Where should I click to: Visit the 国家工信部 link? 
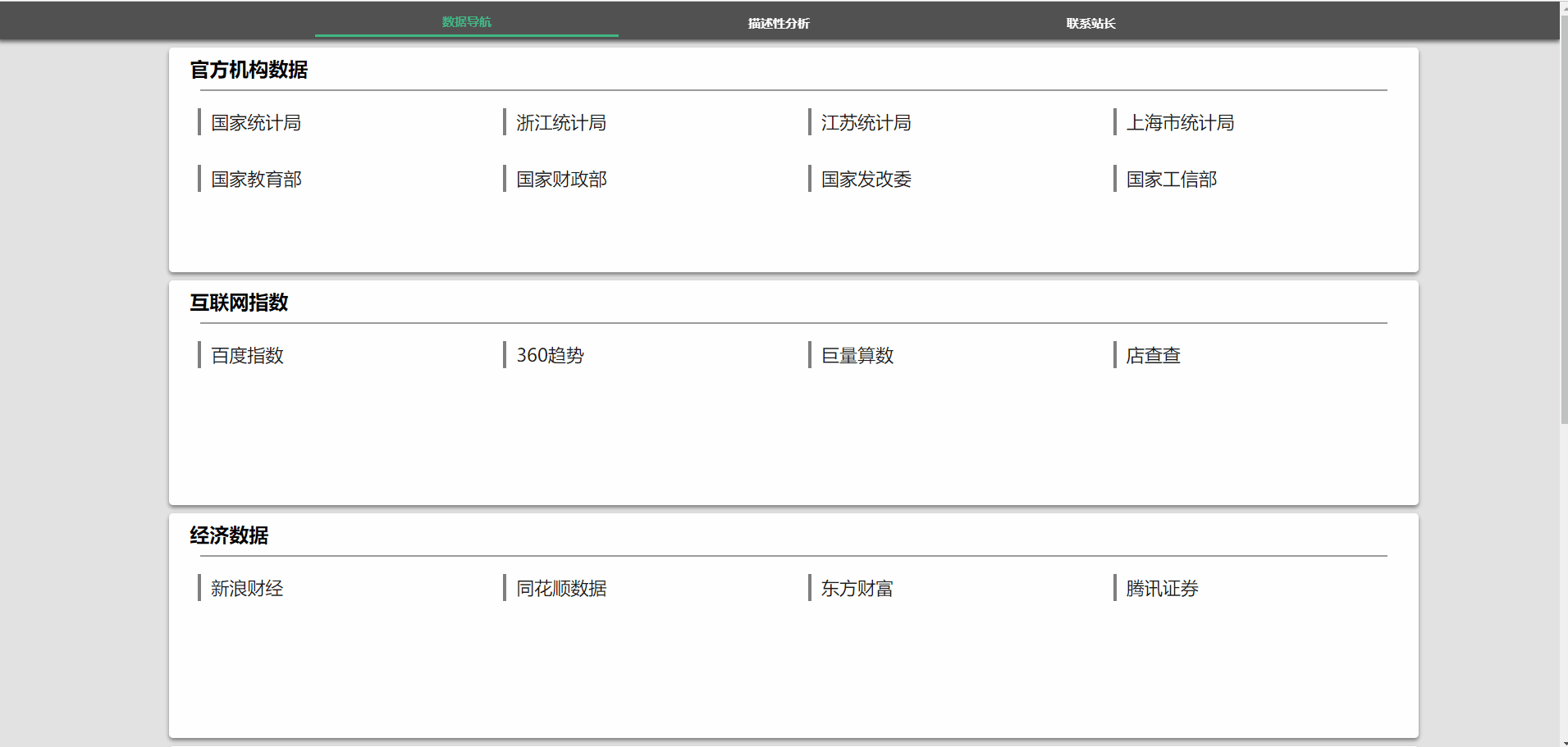[x=1172, y=180]
